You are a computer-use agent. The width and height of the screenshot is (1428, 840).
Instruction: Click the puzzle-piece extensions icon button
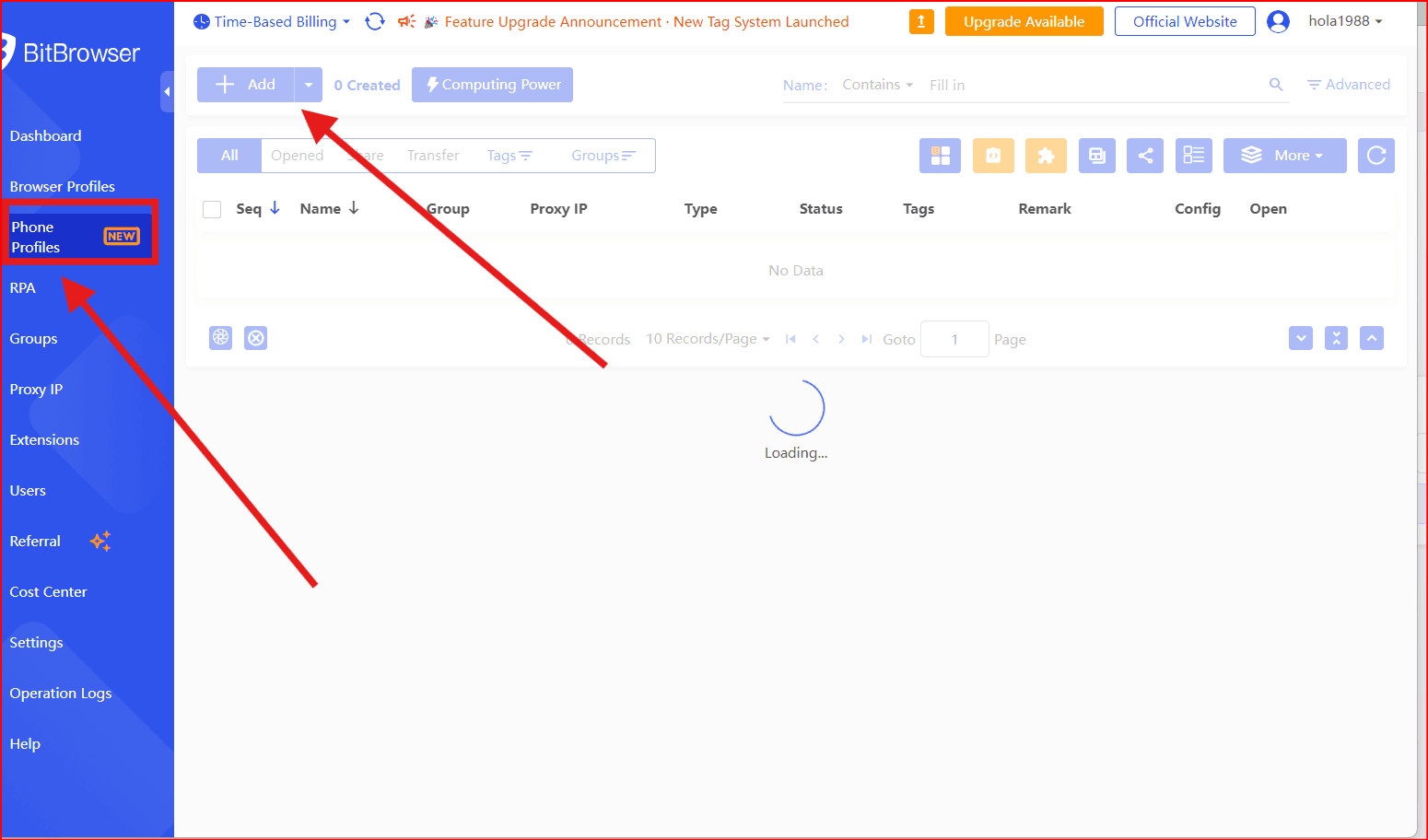1045,156
